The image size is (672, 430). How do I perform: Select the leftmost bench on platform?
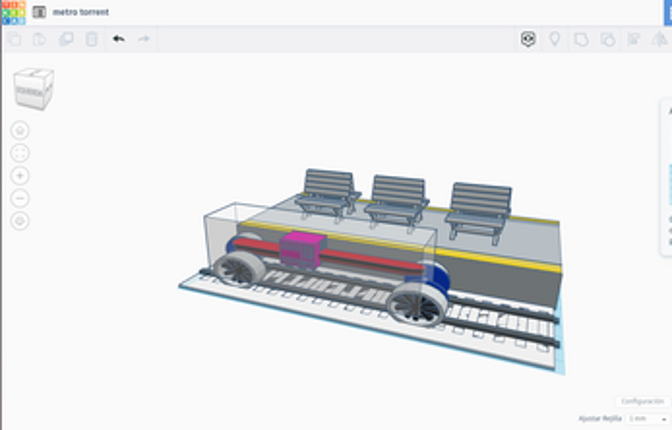pyautogui.click(x=328, y=194)
